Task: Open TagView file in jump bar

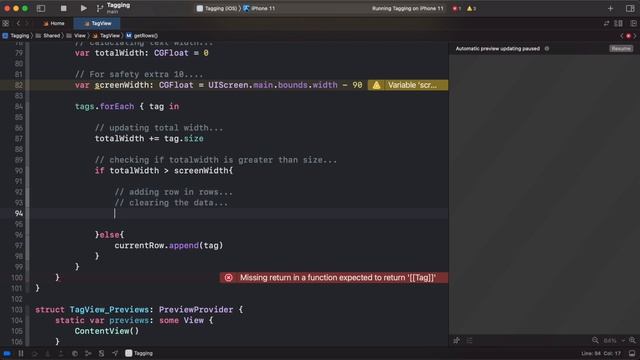Action: click(106, 36)
